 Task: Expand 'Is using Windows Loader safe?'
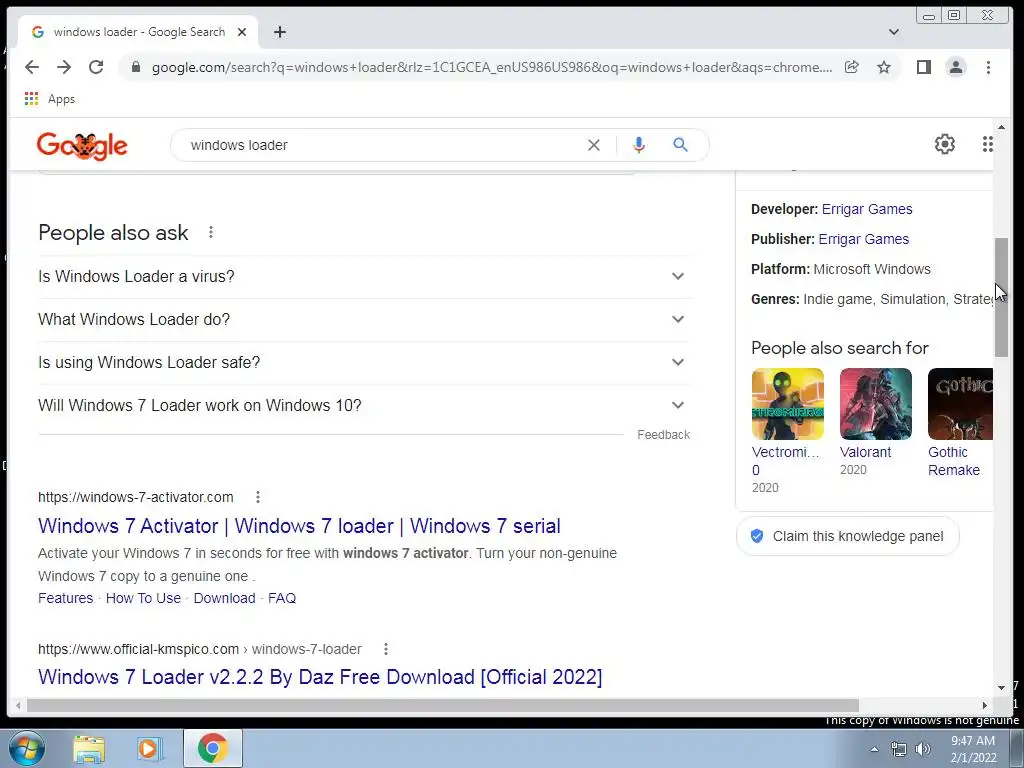364,362
